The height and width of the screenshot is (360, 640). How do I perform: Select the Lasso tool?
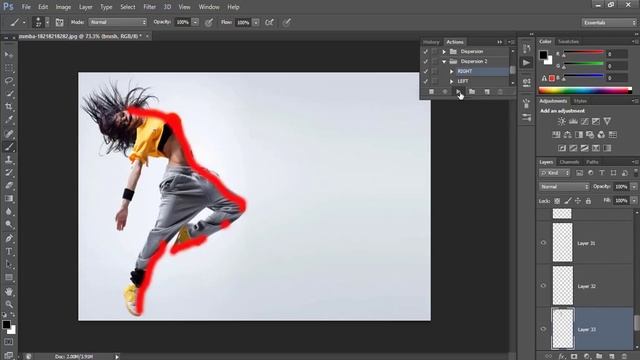[x=9, y=80]
